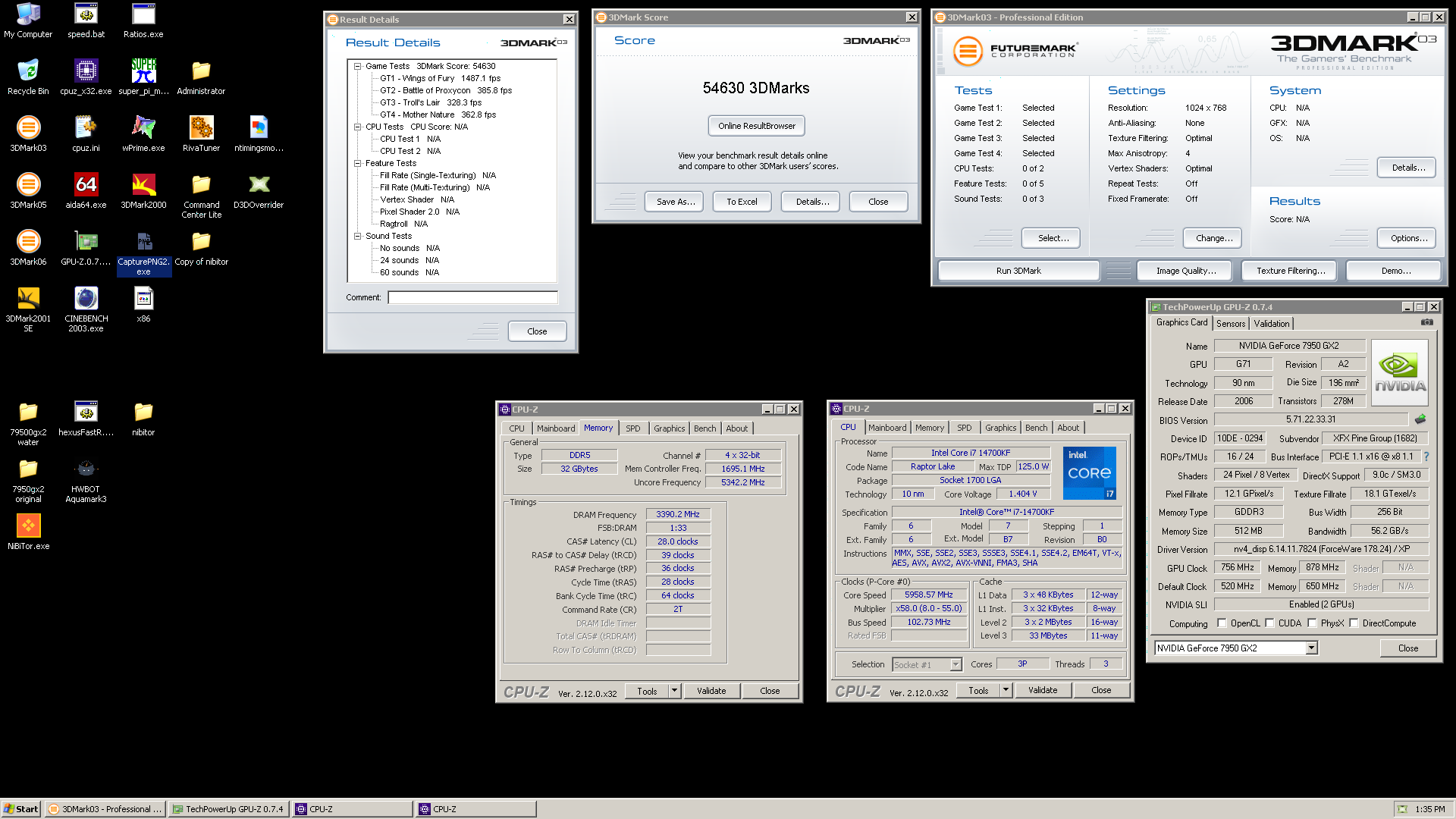
Task: Open Mainboard tab in CPU-Z CPU window
Action: tap(887, 428)
